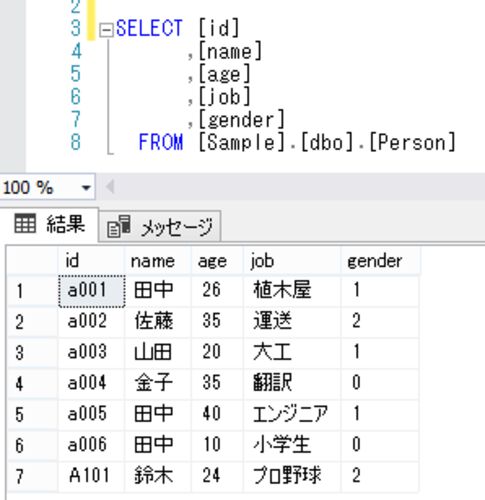The image size is (485, 500).
Task: Click the job cell プロ野球
Action: tap(292, 476)
